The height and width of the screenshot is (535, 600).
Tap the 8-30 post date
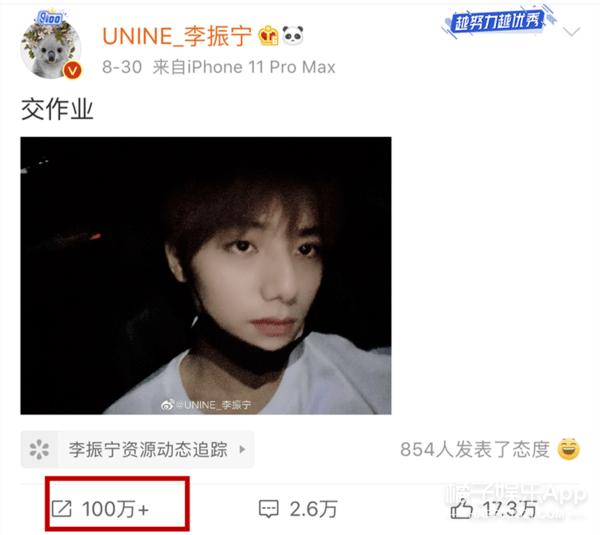coord(122,67)
